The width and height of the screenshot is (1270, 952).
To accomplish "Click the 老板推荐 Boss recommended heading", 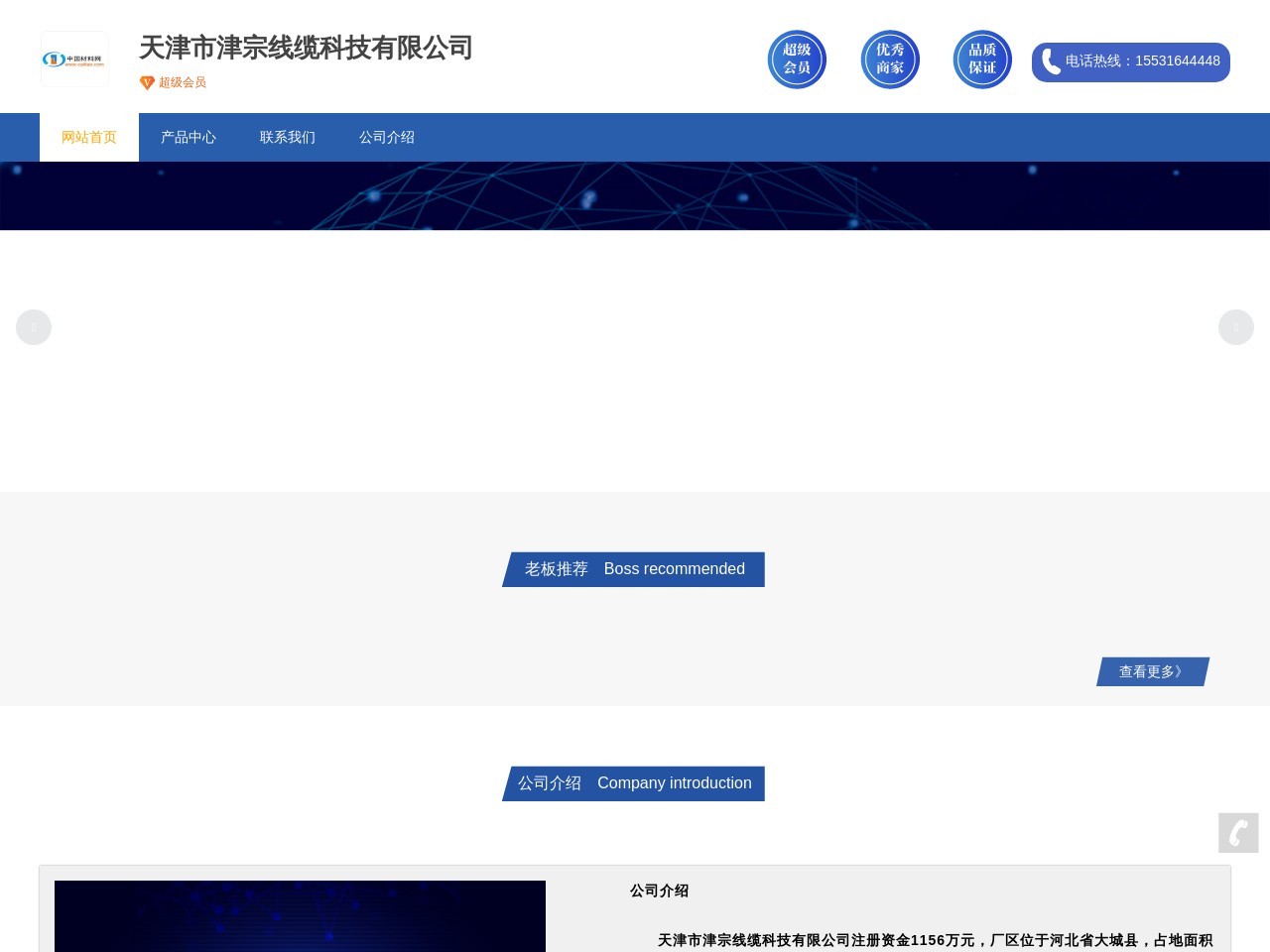I will (634, 569).
